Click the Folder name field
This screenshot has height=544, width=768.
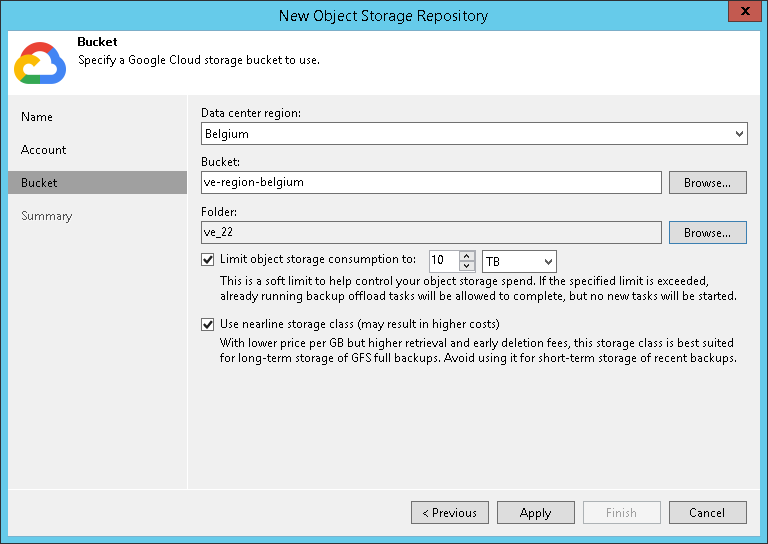(x=430, y=233)
